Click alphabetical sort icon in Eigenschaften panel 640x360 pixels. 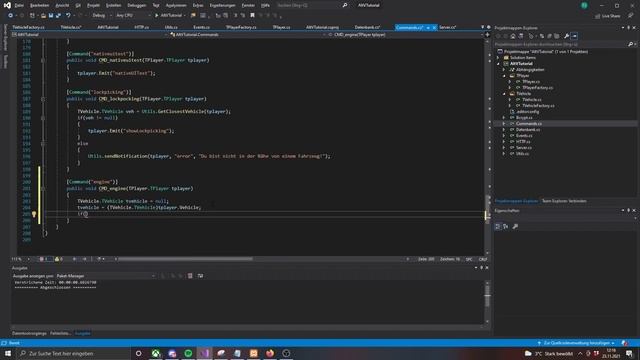[x=506, y=226]
